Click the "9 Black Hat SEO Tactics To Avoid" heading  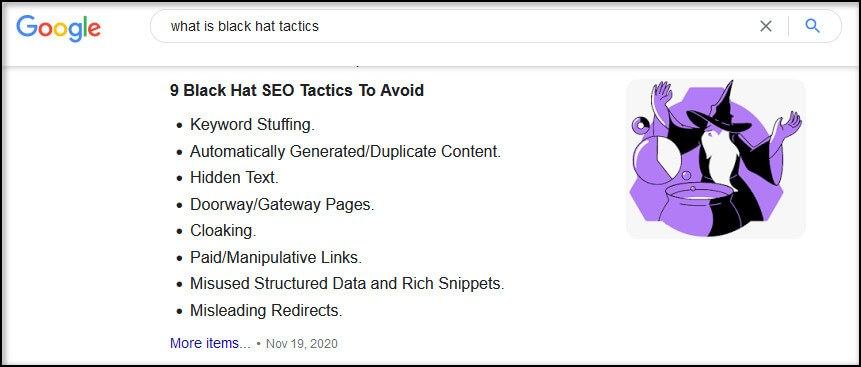click(x=297, y=90)
